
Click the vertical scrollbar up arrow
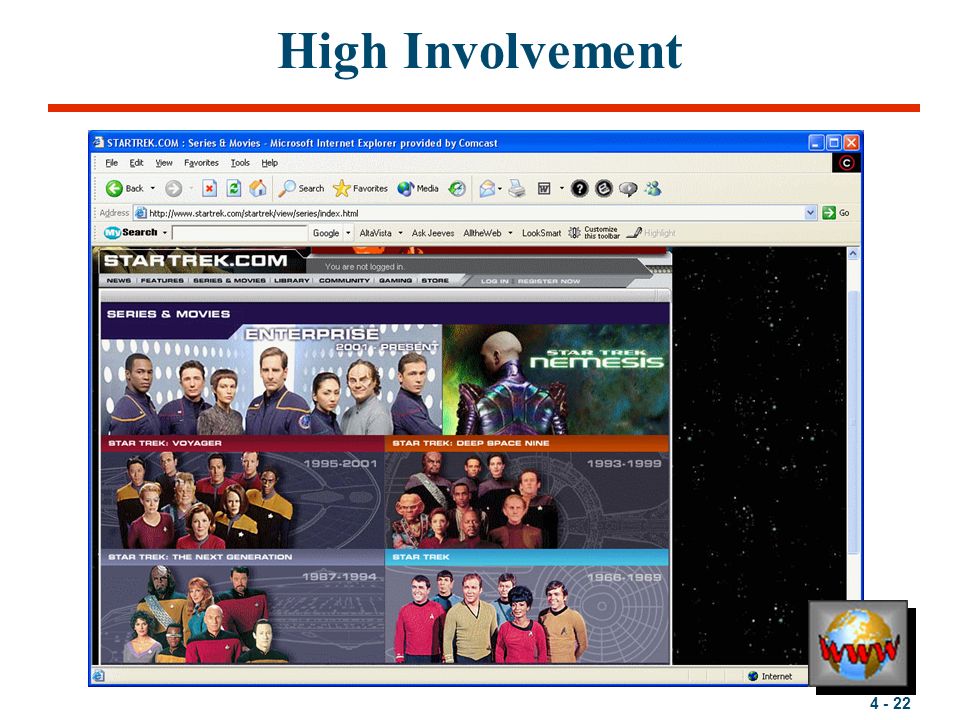[x=853, y=253]
